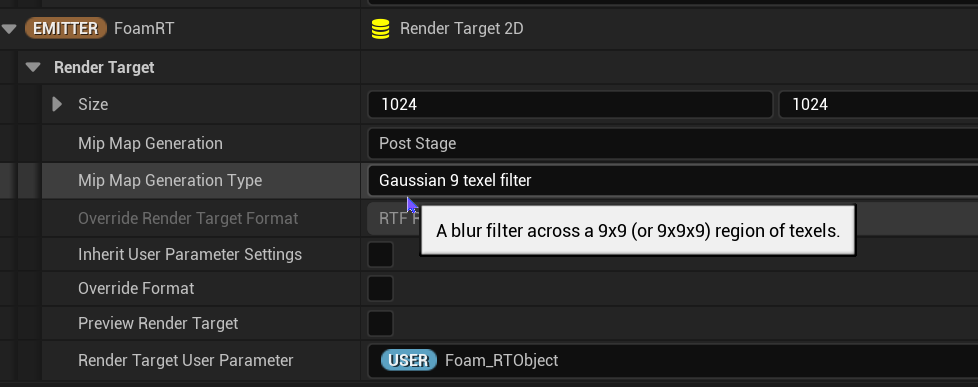Click the USER badge on Foam_RTObject
Screen dimensions: 978x387
[x=409, y=360]
